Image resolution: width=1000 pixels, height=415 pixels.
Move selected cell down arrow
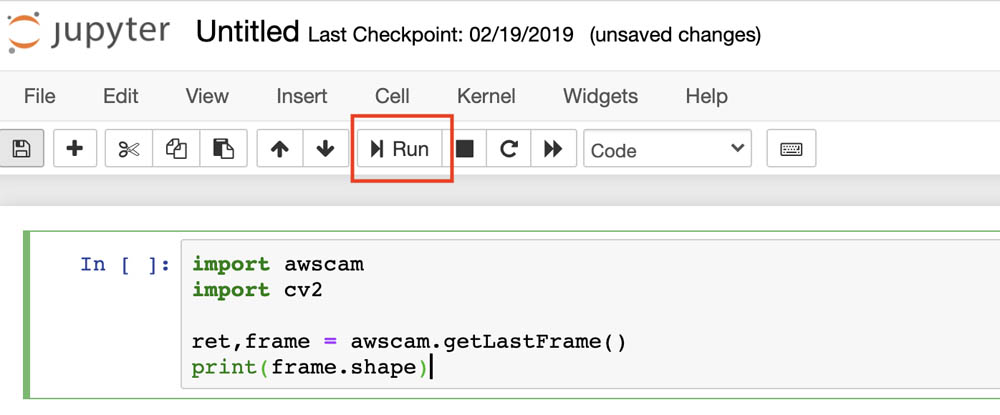click(x=325, y=149)
